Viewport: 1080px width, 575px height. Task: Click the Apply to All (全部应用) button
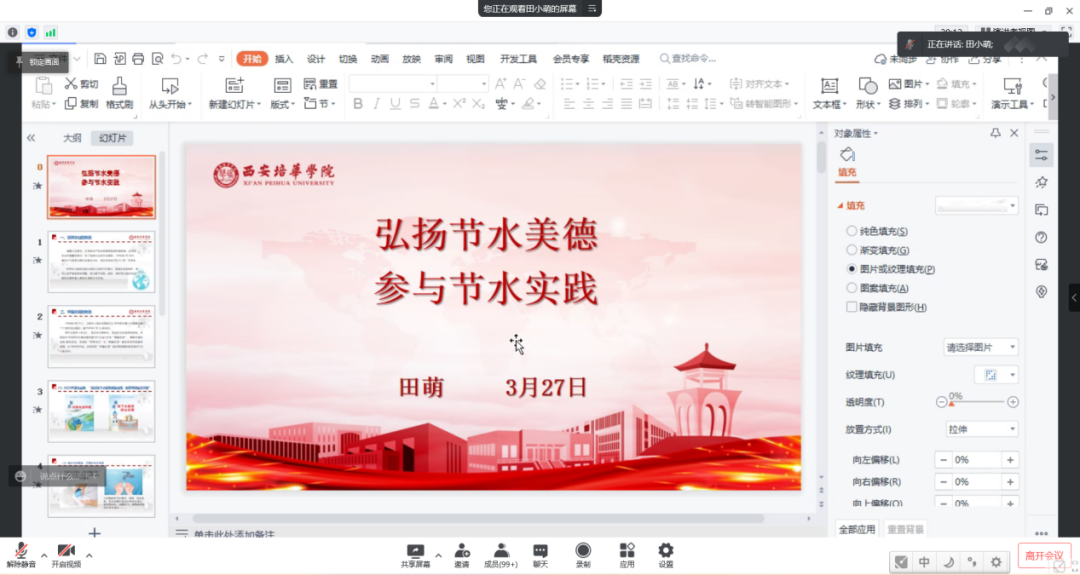coord(856,528)
